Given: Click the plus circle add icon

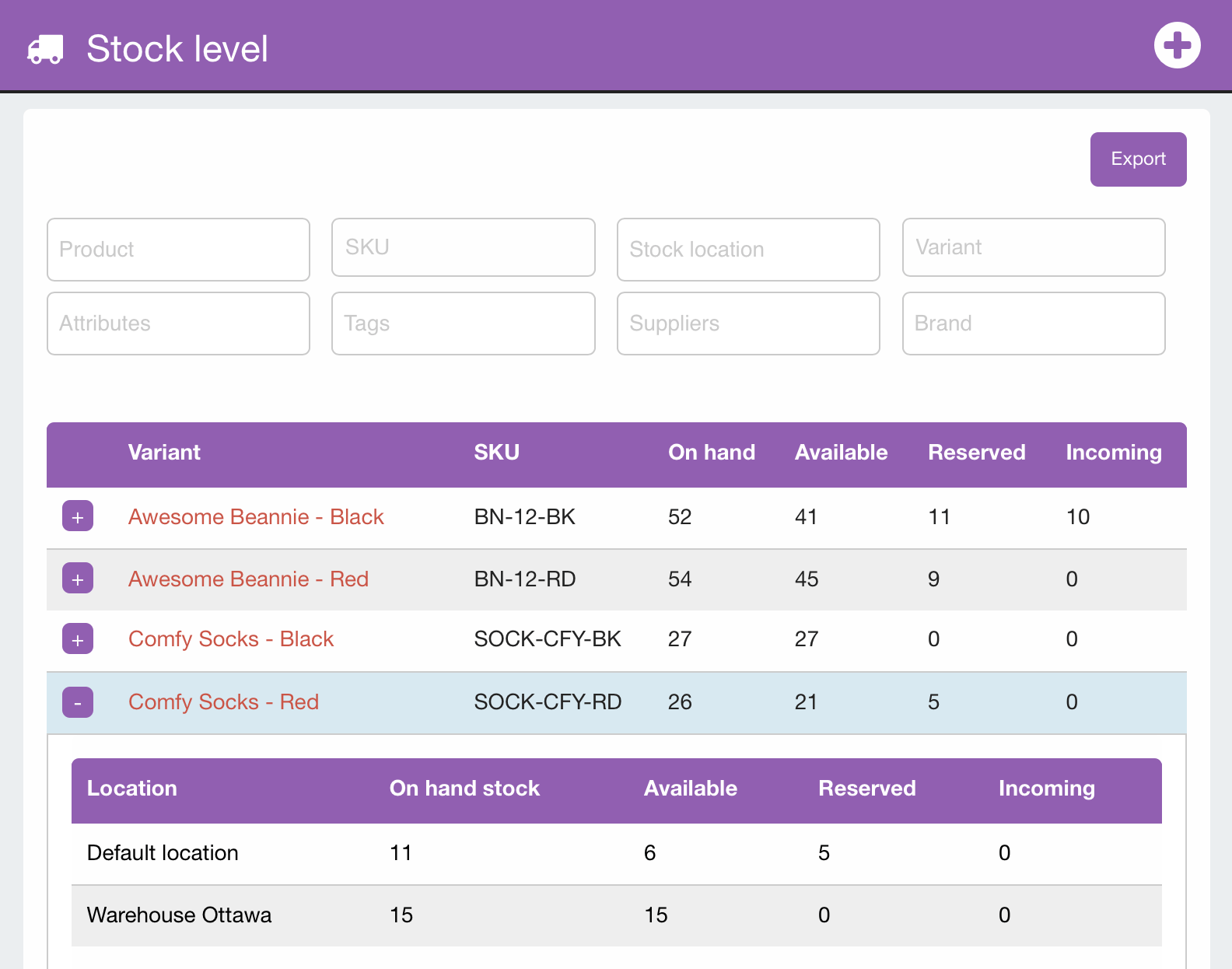Looking at the screenshot, I should pyautogui.click(x=1177, y=45).
